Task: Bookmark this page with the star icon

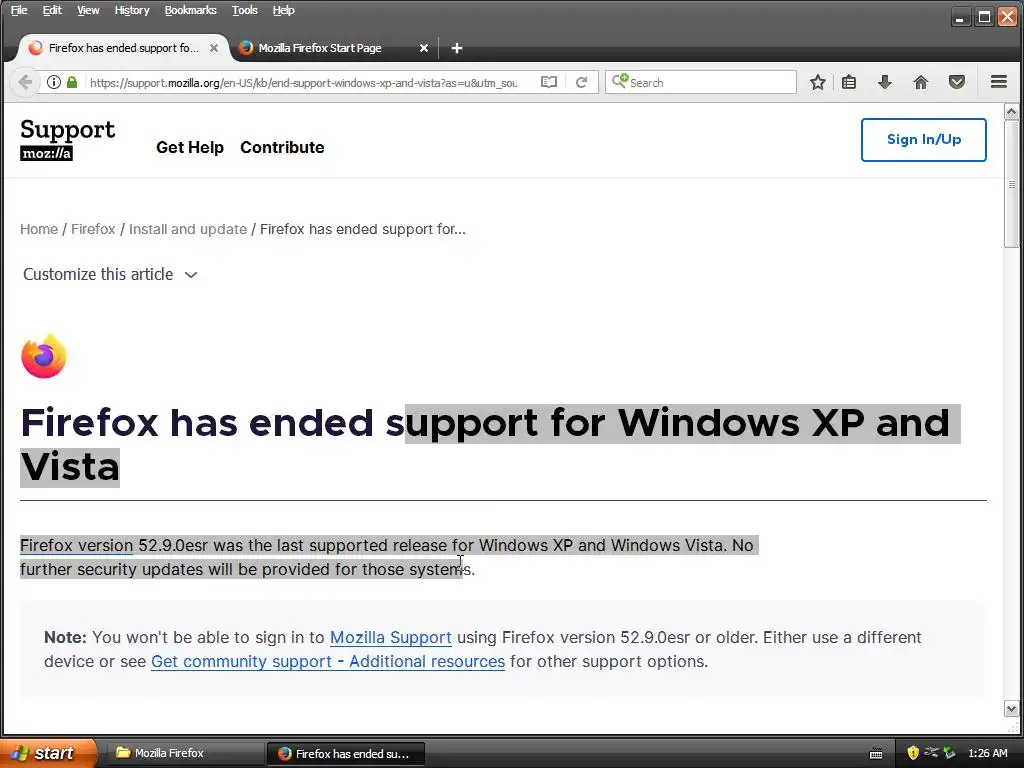Action: (818, 82)
